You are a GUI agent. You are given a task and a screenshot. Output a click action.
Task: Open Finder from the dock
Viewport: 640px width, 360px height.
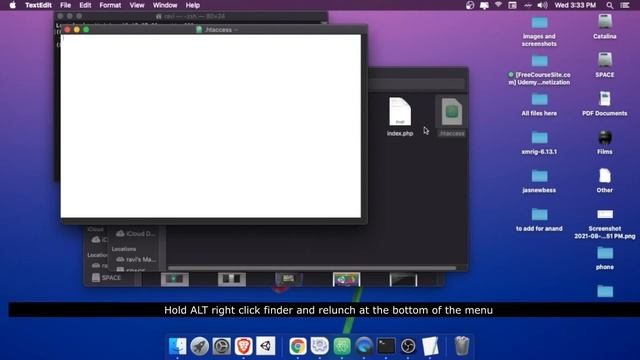[178, 346]
